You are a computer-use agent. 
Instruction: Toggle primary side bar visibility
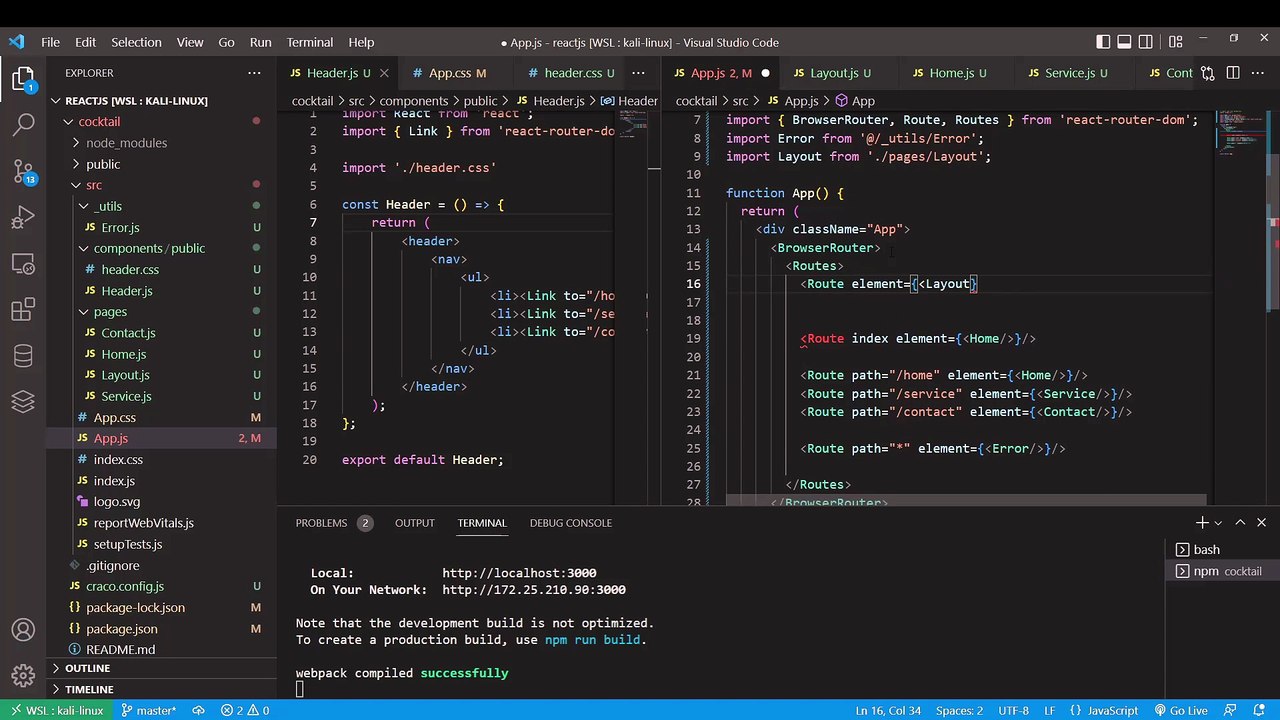tap(1103, 42)
